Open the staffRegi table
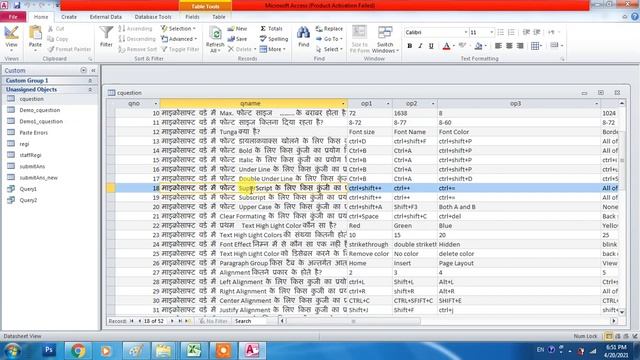The height and width of the screenshot is (360, 640). pyautogui.click(x=30, y=155)
